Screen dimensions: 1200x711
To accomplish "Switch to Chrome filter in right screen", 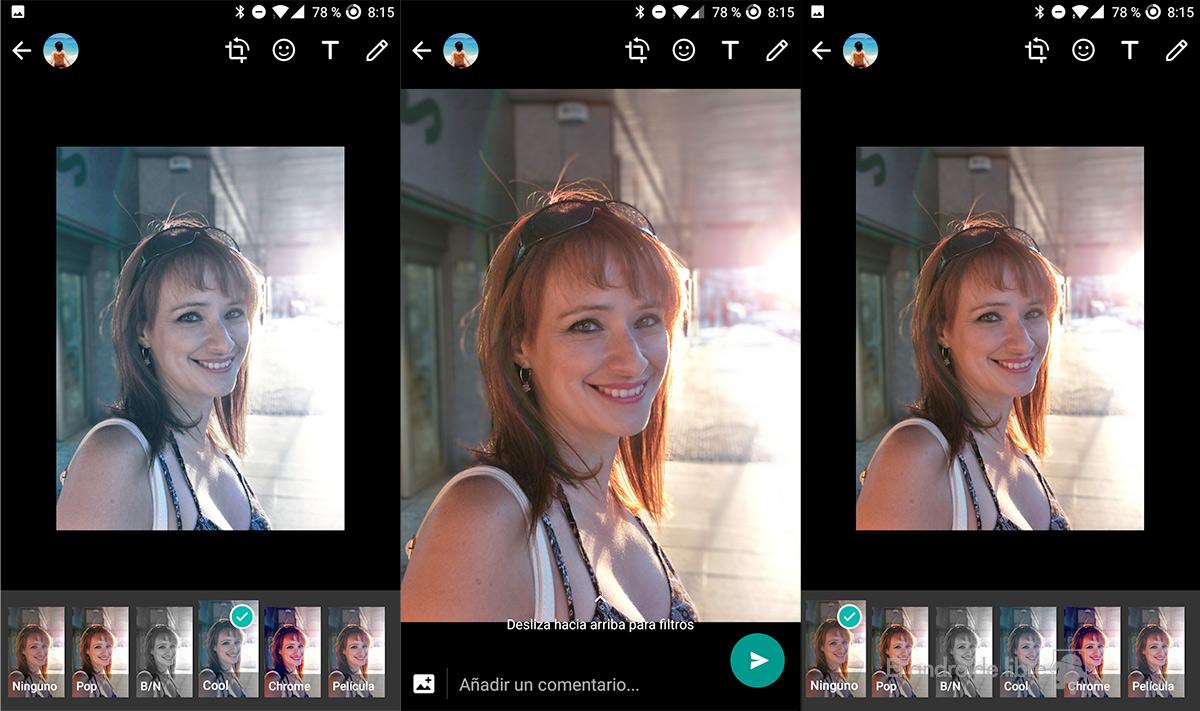I will coord(1091,650).
